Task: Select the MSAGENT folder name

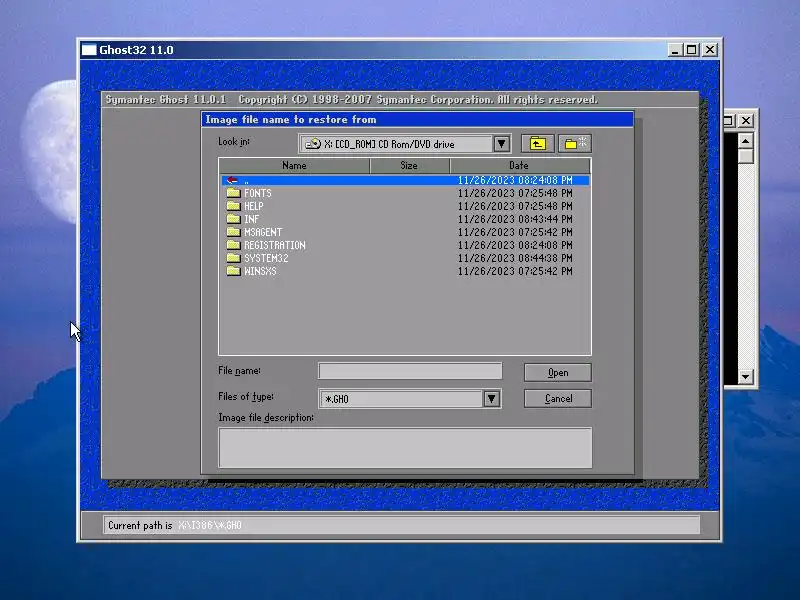Action: click(263, 232)
